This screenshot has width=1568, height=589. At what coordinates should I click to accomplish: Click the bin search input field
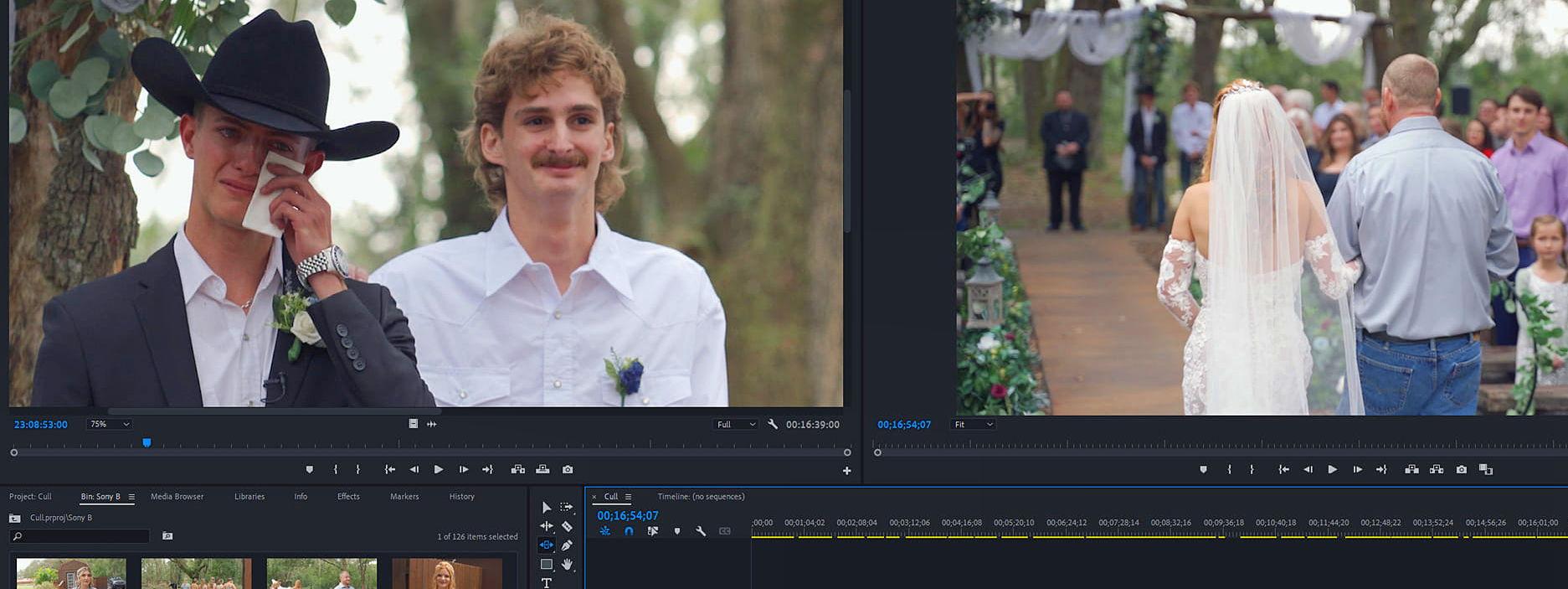tap(84, 536)
